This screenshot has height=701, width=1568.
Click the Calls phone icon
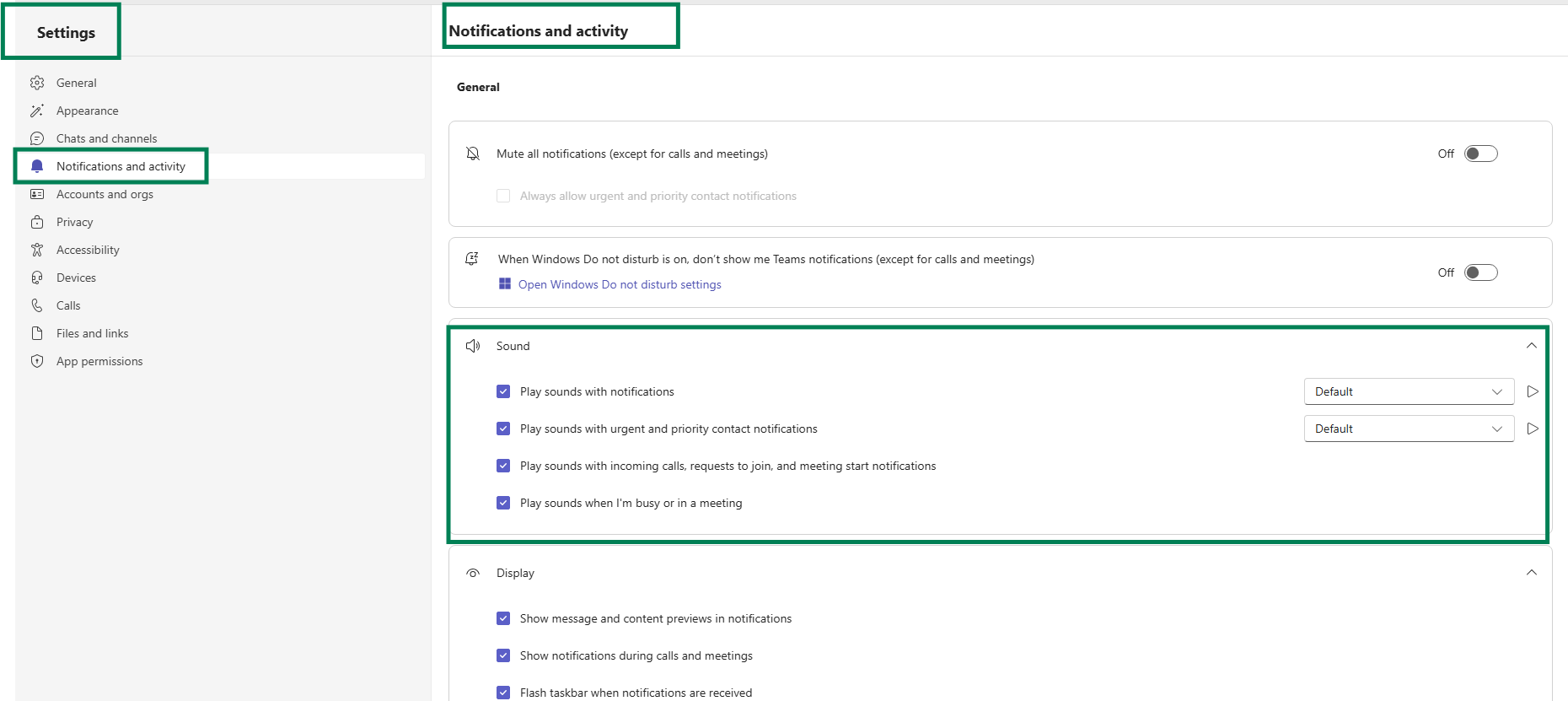(x=37, y=305)
